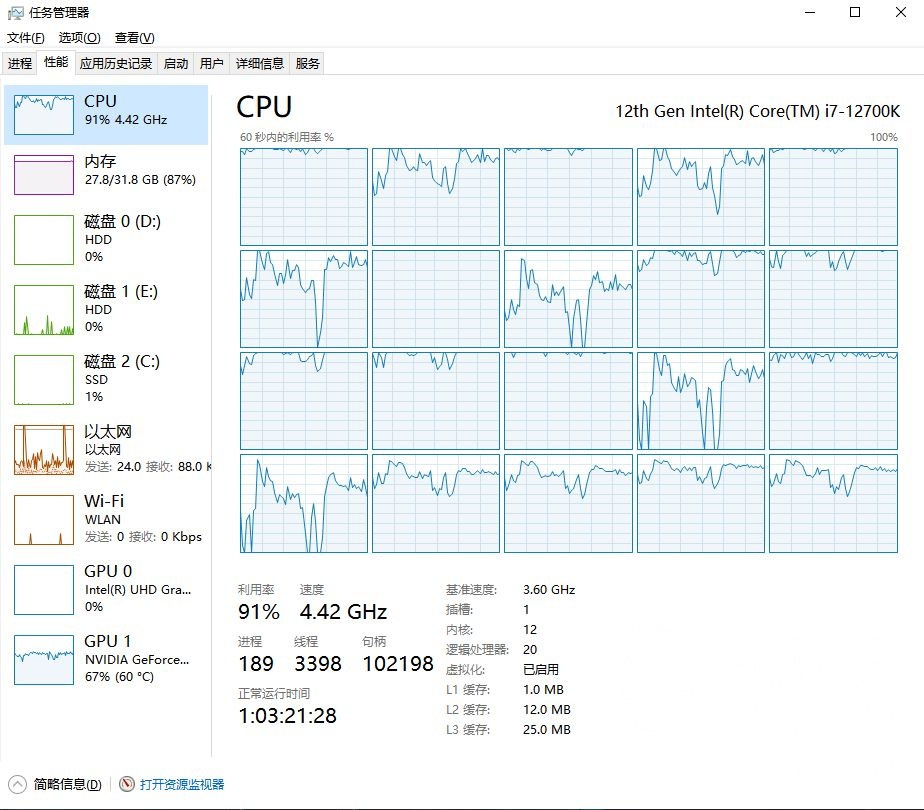Switch to the 启动 tab

pos(176,63)
